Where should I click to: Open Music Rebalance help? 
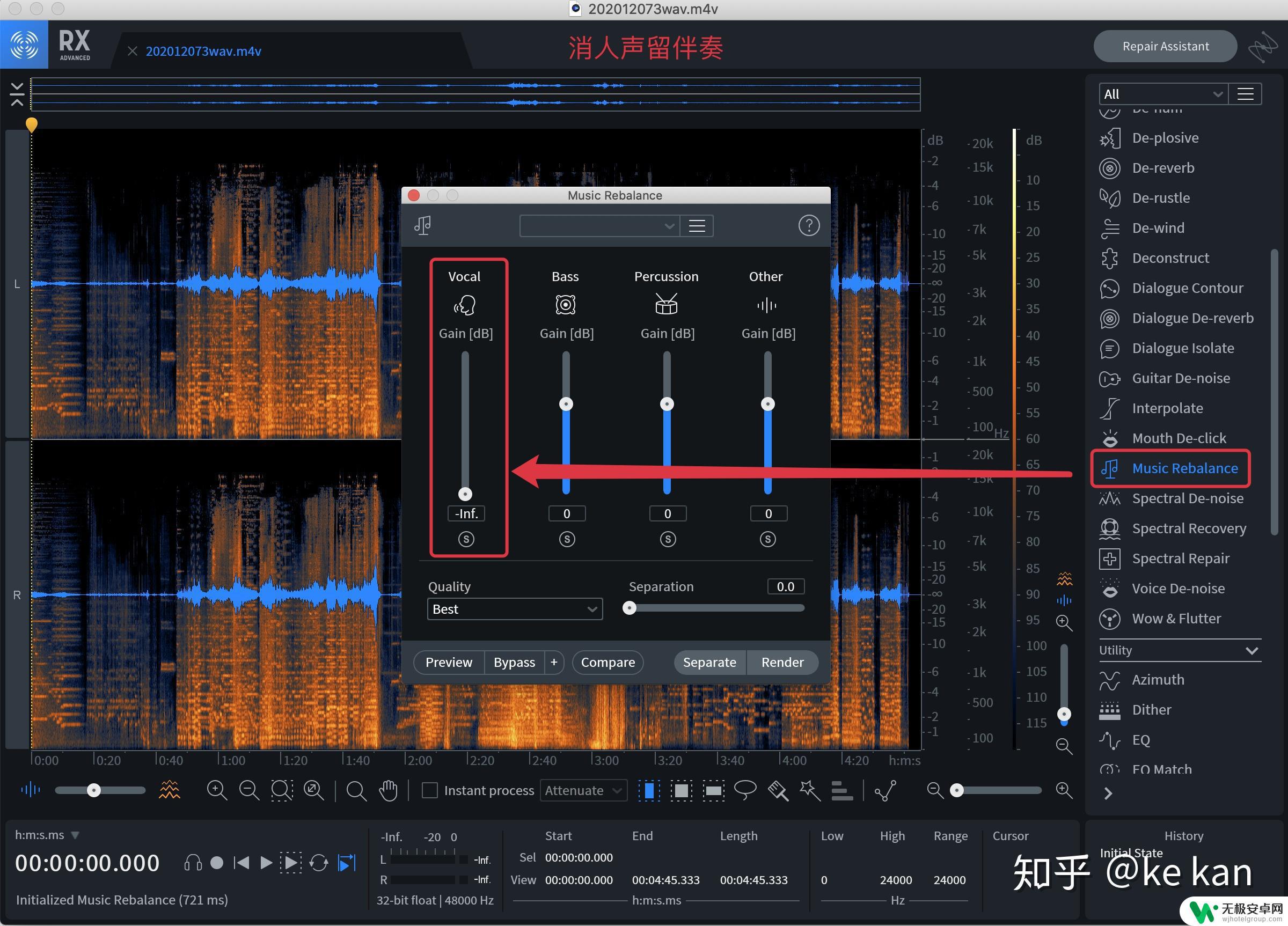pyautogui.click(x=809, y=225)
